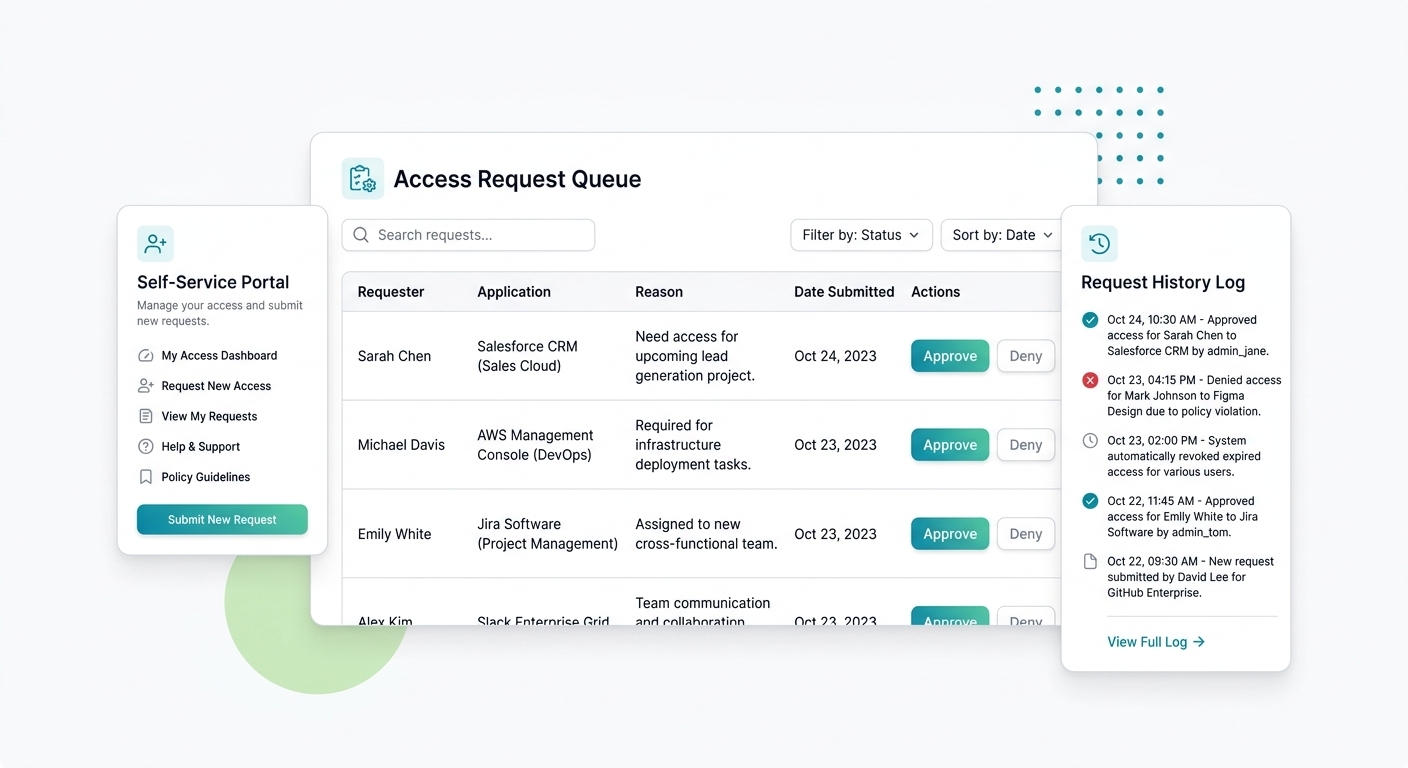Click the file icon for David Lee entry
Viewport: 1408px width, 768px height.
pyautogui.click(x=1090, y=561)
